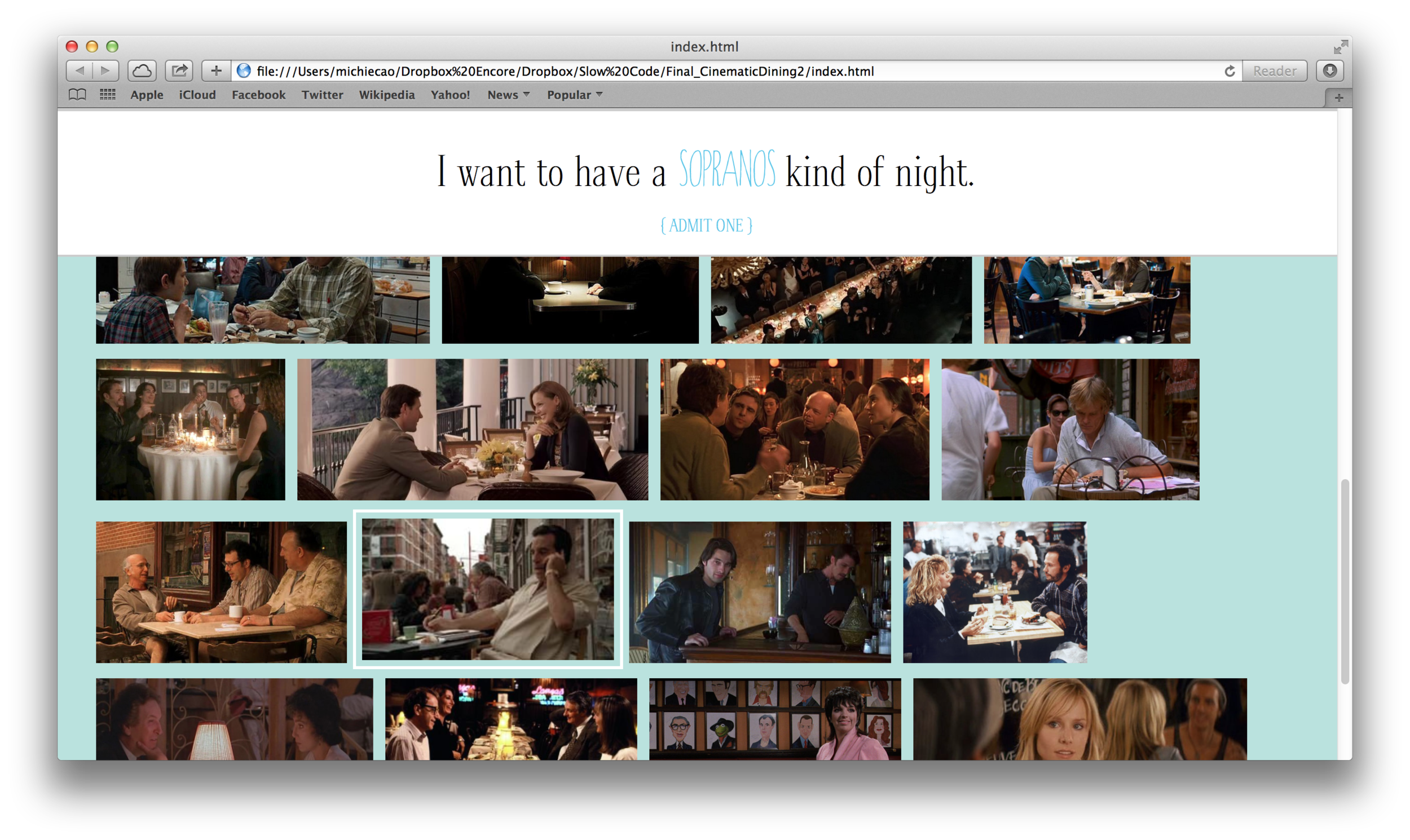
Task: Show the Reading List book icon
Action: (78, 95)
